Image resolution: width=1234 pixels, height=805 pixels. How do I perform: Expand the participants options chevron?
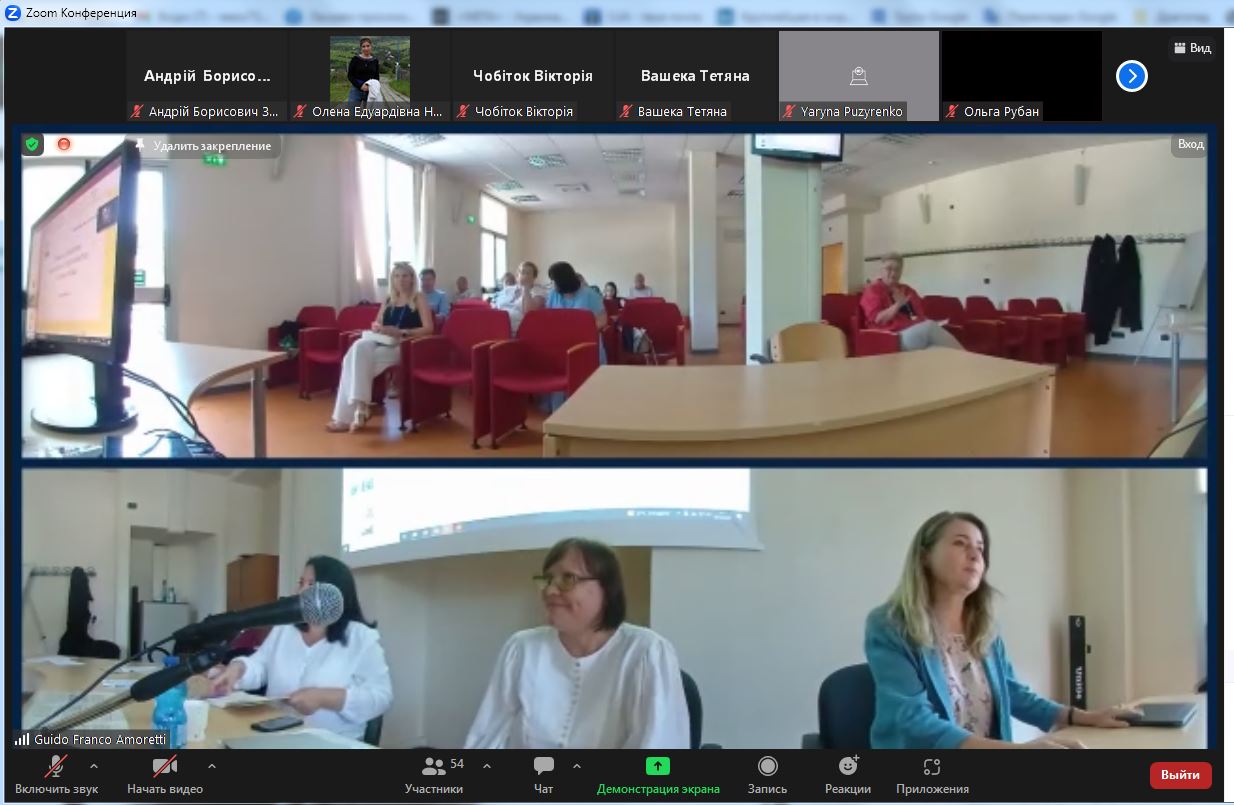[487, 766]
